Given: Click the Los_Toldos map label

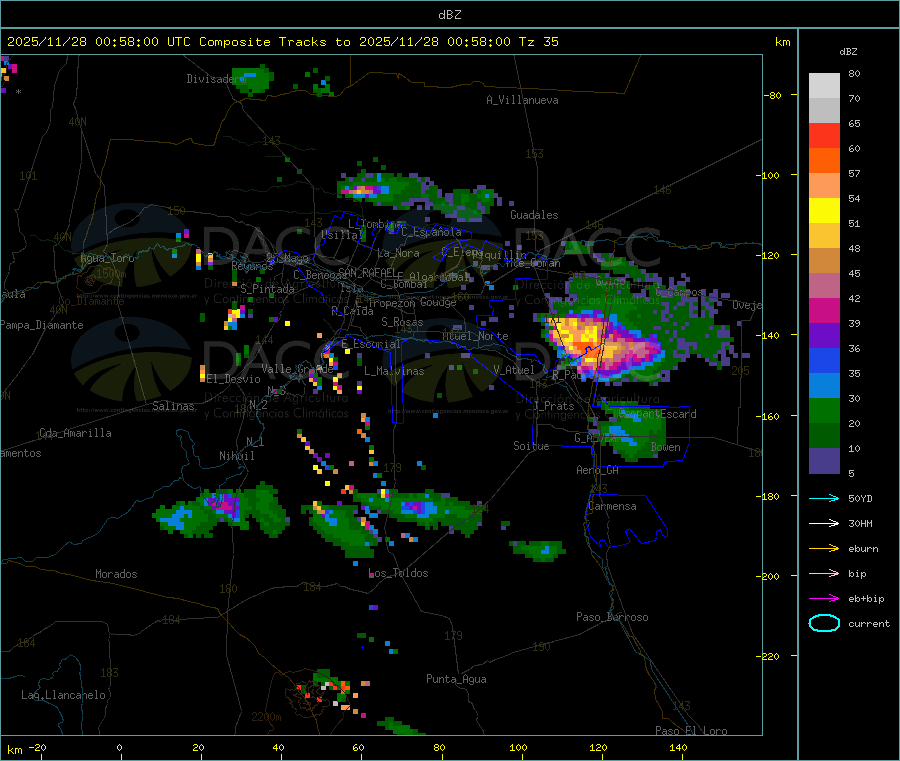Looking at the screenshot, I should click(x=398, y=573).
